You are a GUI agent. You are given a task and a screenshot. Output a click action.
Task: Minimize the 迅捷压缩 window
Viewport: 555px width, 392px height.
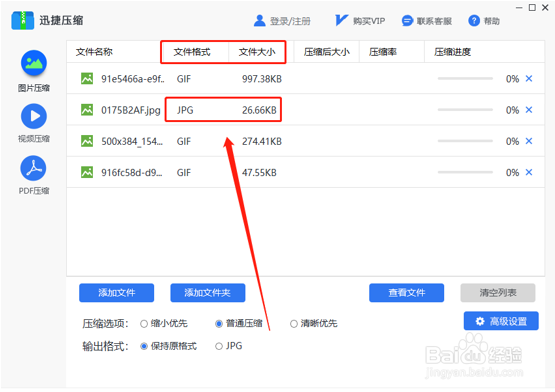(x=519, y=7)
